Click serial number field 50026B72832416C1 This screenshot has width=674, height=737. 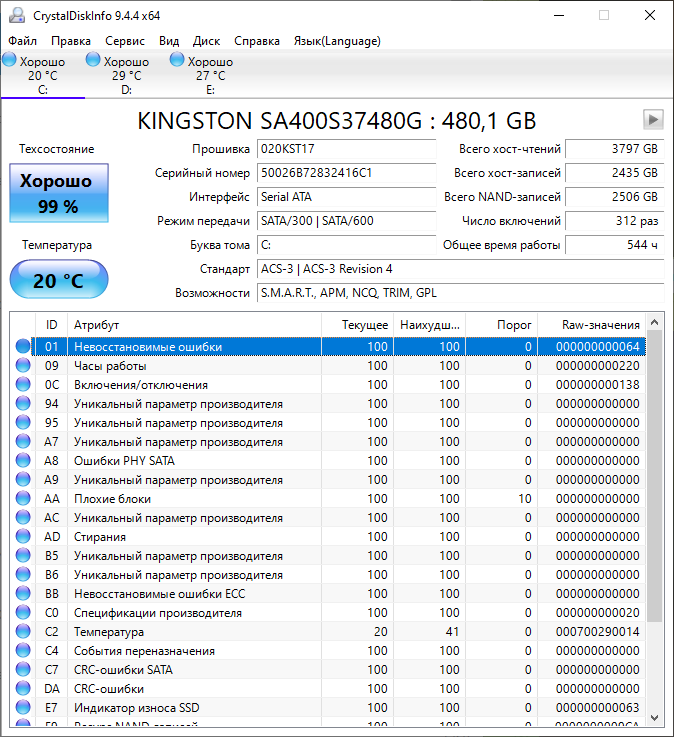point(346,173)
